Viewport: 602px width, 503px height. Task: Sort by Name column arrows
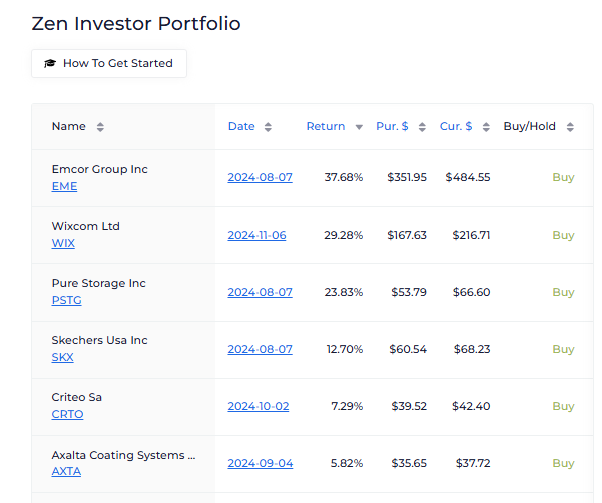pos(100,127)
